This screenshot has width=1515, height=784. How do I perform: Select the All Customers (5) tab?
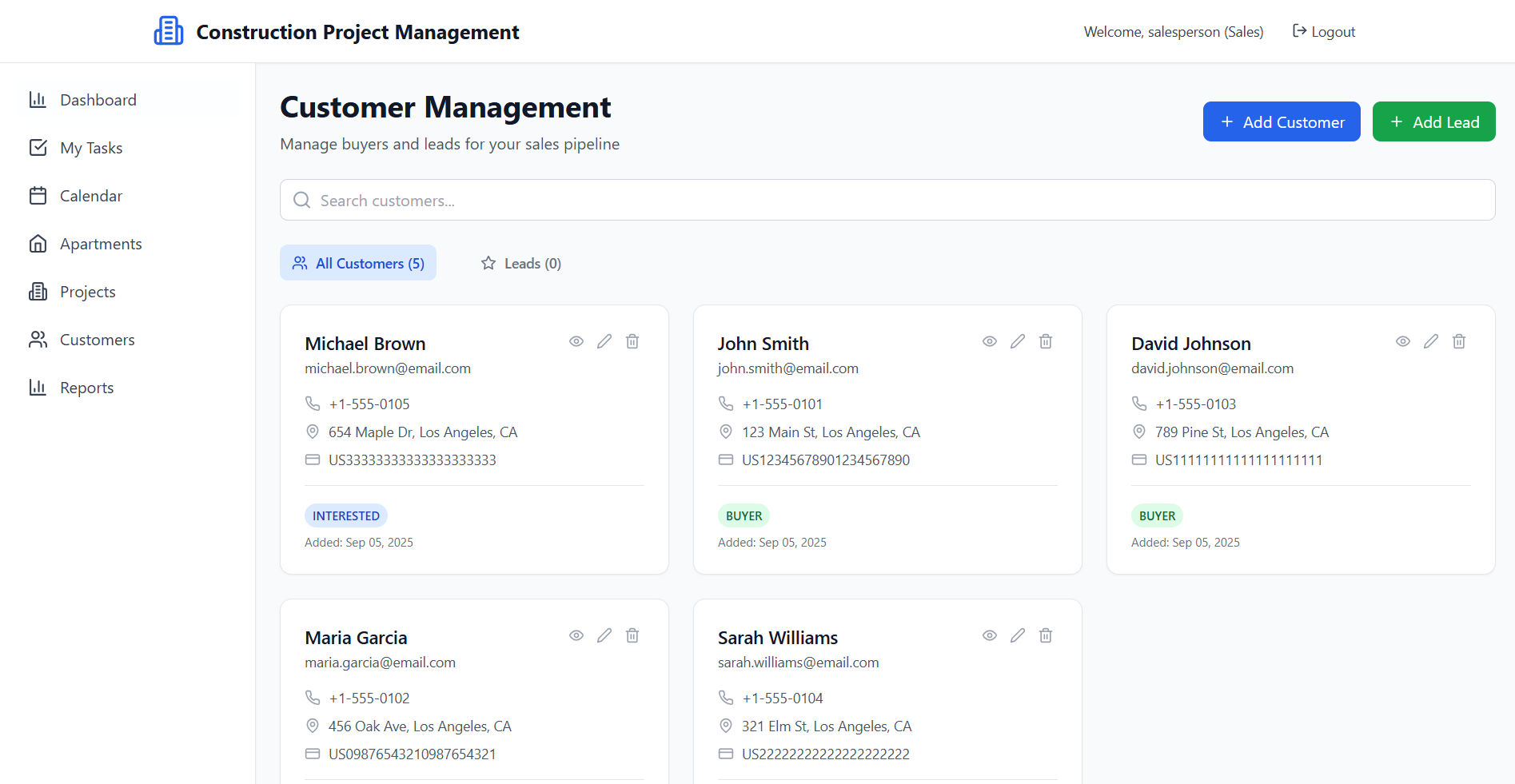358,263
